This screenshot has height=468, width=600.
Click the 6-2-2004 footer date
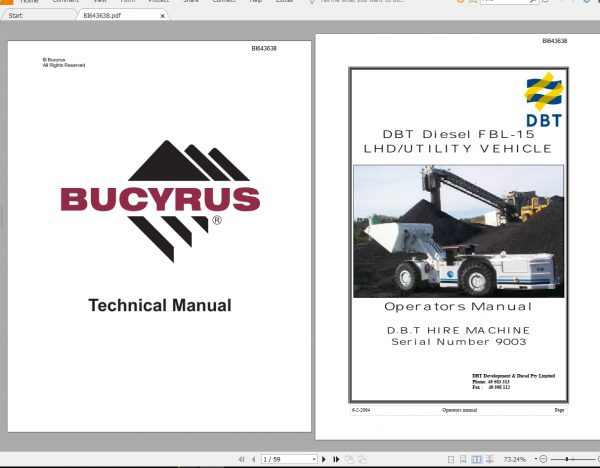click(361, 410)
